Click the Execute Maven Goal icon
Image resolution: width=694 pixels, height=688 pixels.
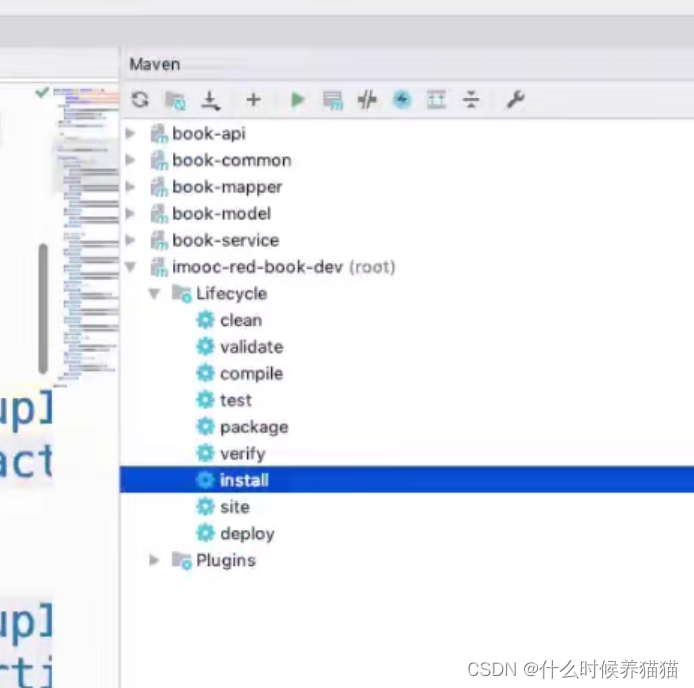point(332,100)
